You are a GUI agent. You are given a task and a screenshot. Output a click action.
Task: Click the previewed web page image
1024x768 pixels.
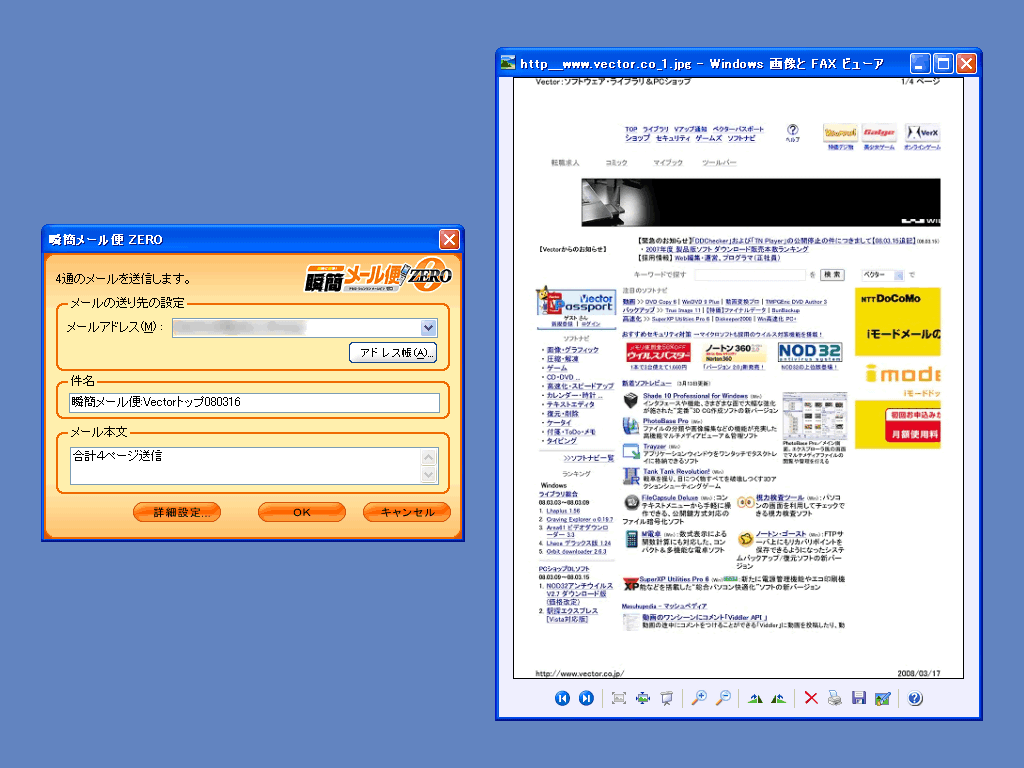tap(738, 377)
